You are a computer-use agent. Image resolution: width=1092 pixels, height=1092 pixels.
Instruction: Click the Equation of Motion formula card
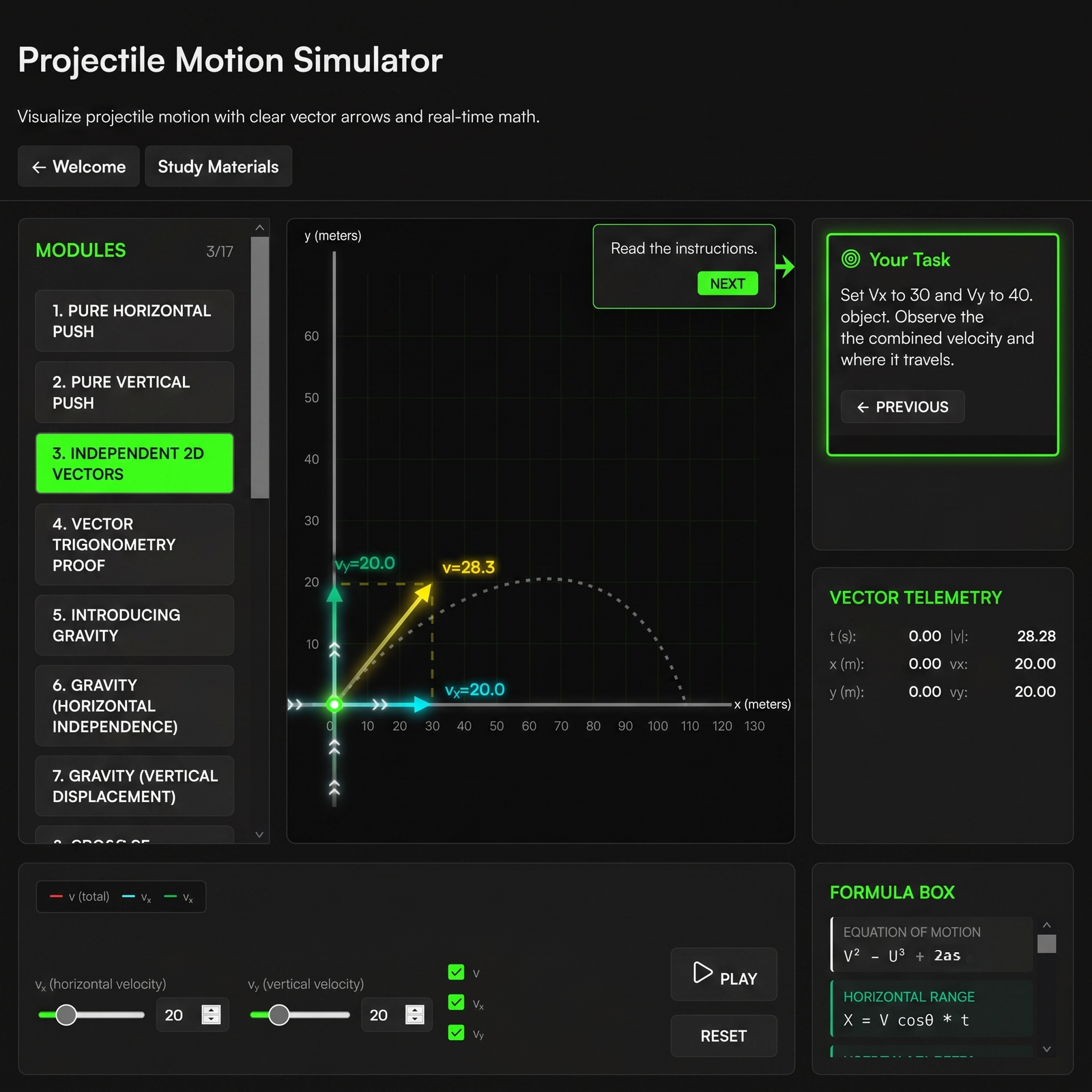tap(932, 945)
